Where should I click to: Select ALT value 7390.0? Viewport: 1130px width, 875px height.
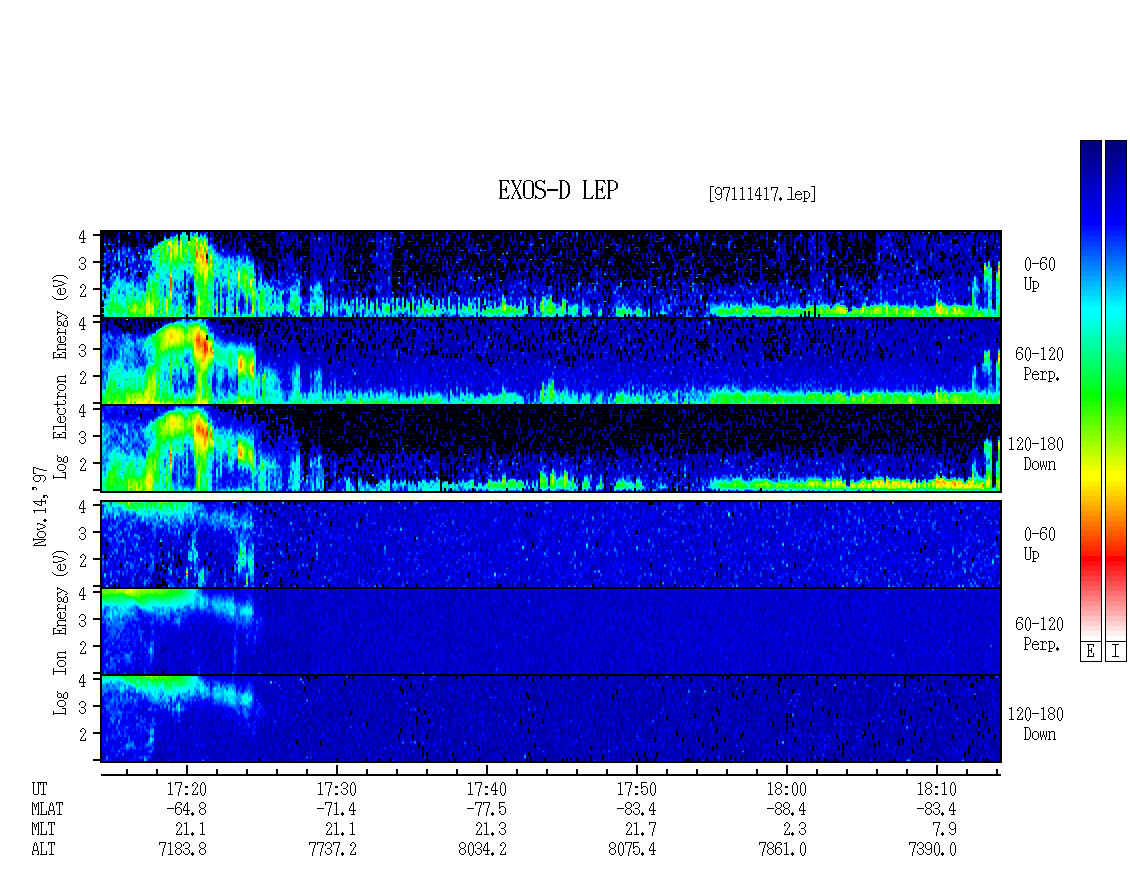click(x=932, y=850)
